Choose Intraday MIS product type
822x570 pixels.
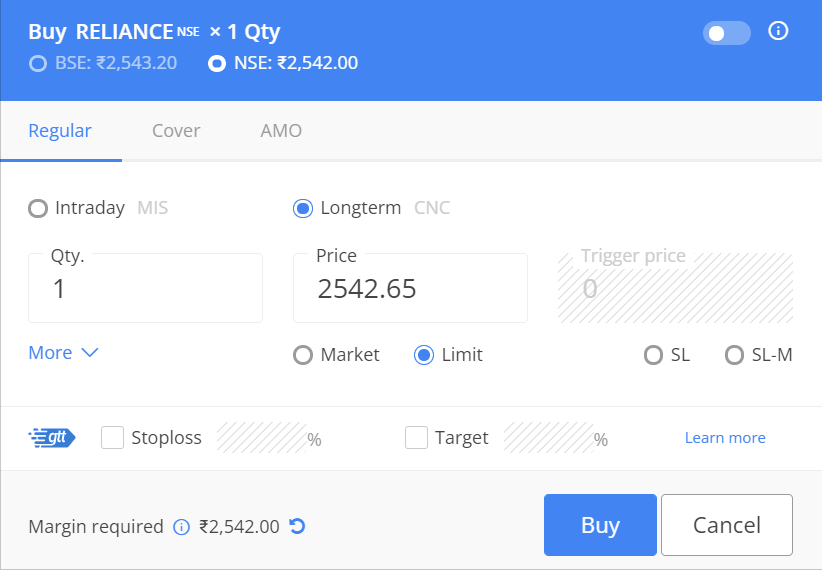coord(38,208)
